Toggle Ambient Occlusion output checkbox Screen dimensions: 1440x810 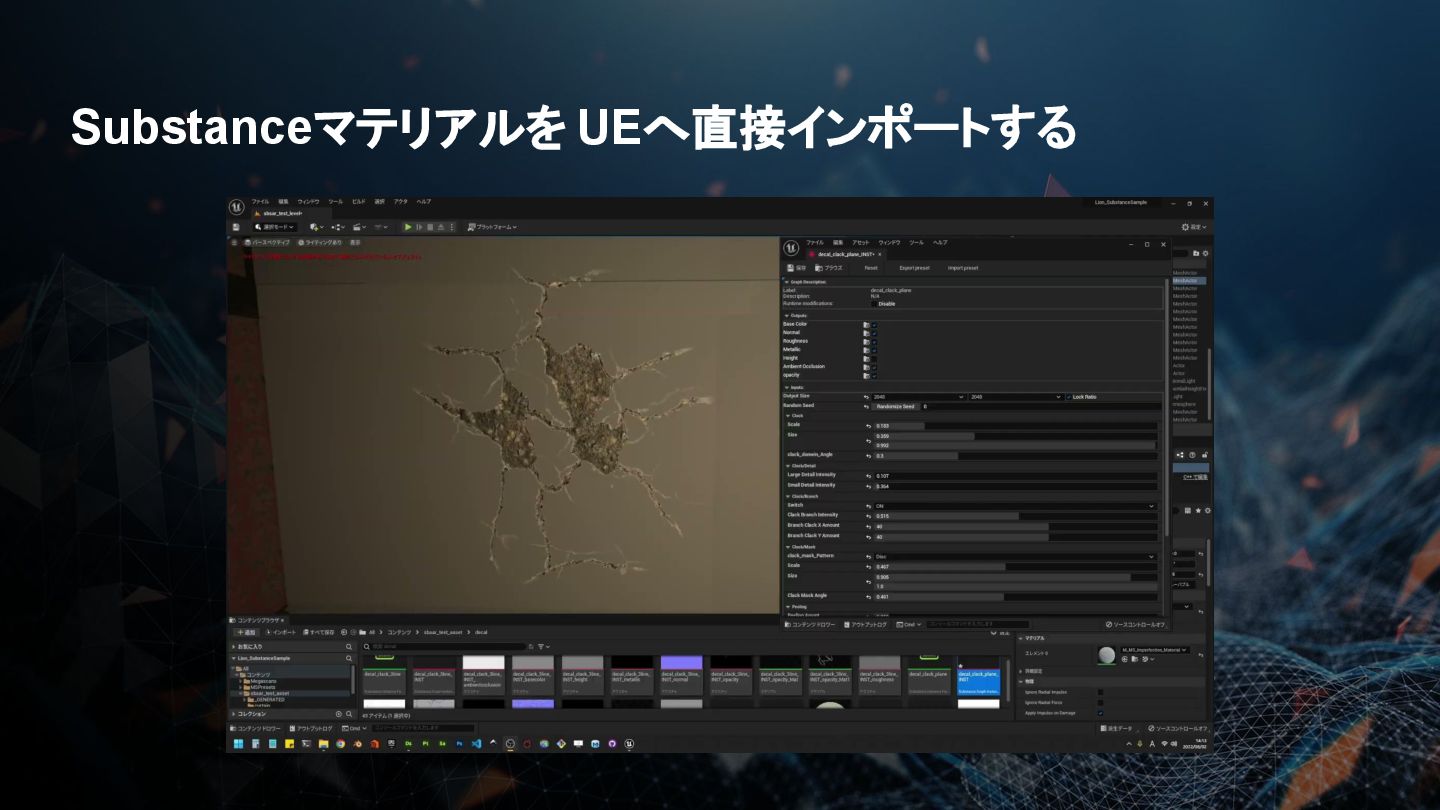point(874,367)
